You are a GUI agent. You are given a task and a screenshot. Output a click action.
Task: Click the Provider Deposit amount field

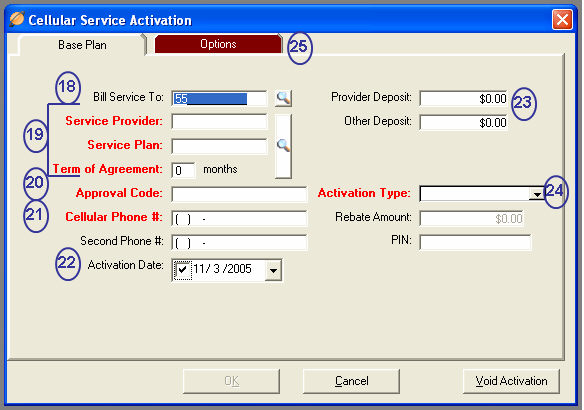pos(463,98)
